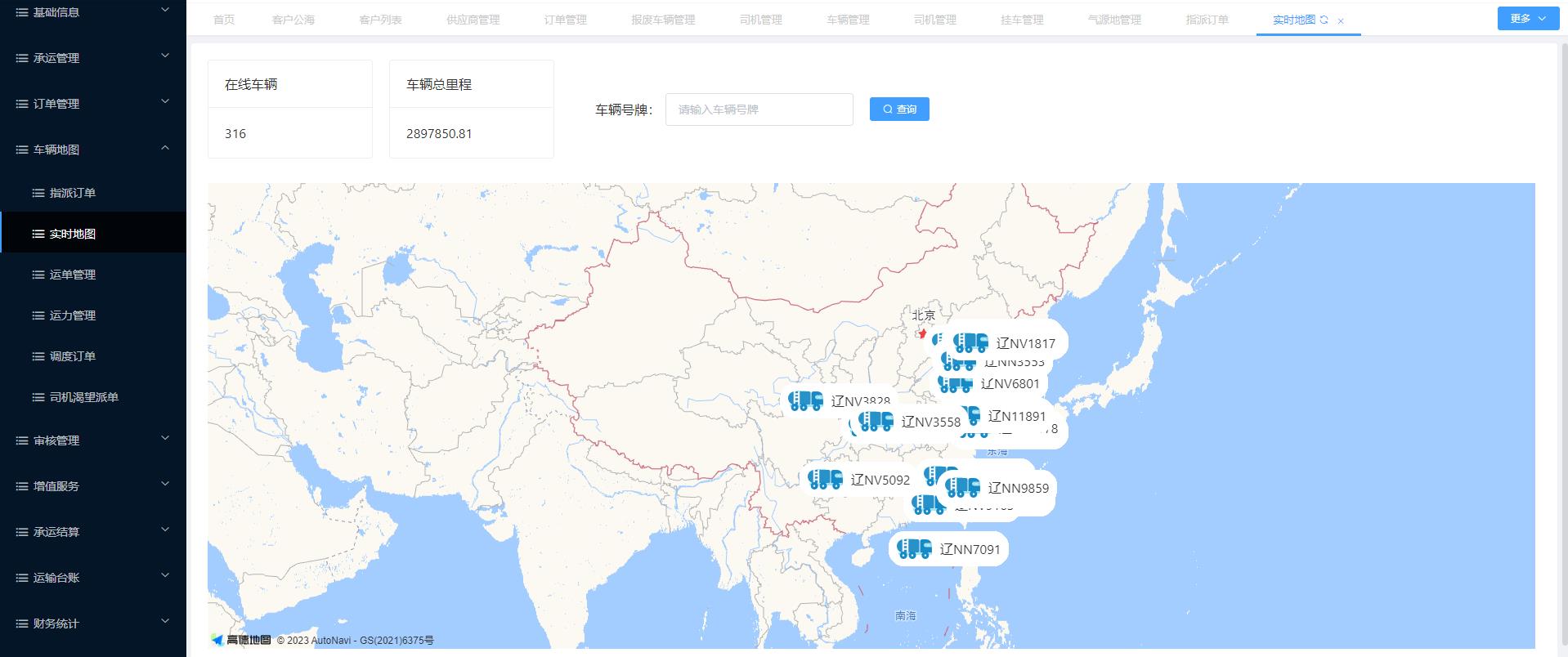Click the menu icon beside 基础信息
Viewport: 1568px width, 657px height.
point(22,12)
